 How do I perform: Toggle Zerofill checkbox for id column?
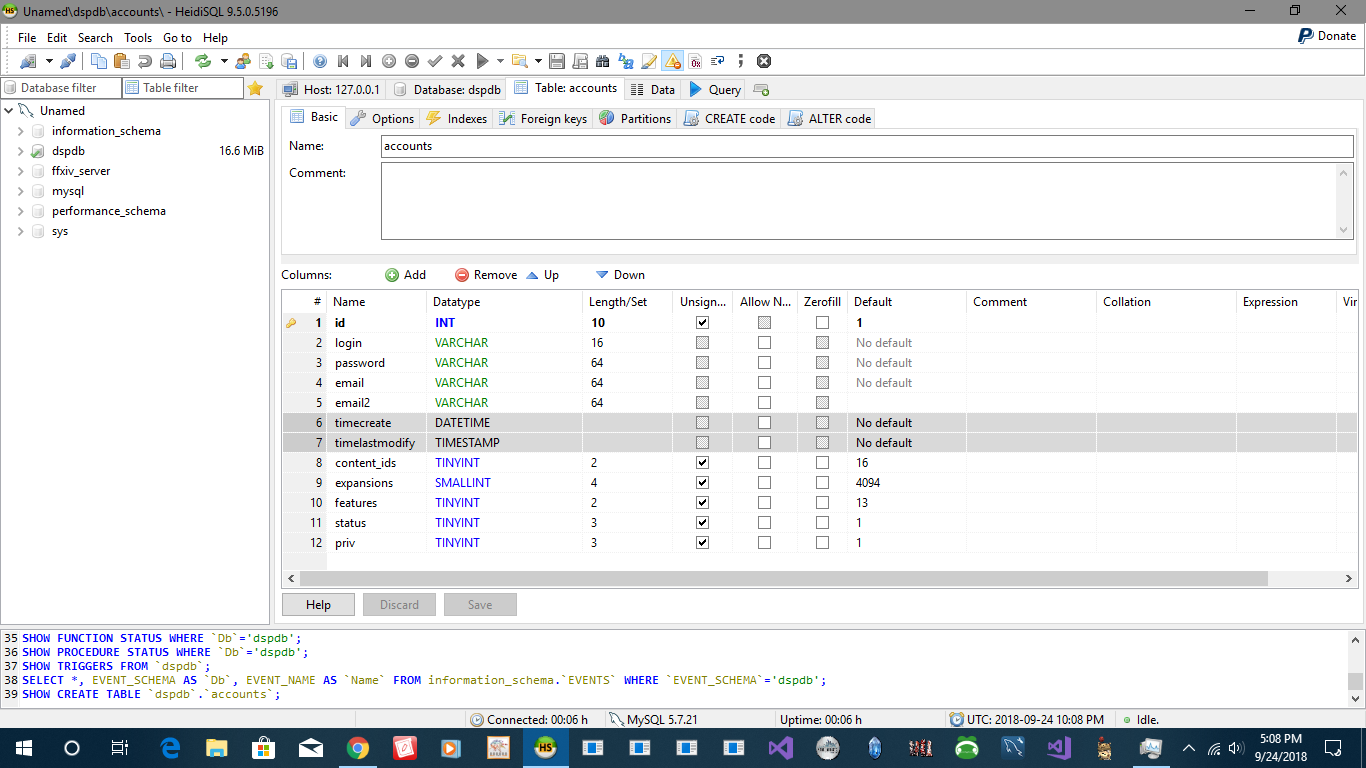click(x=822, y=323)
